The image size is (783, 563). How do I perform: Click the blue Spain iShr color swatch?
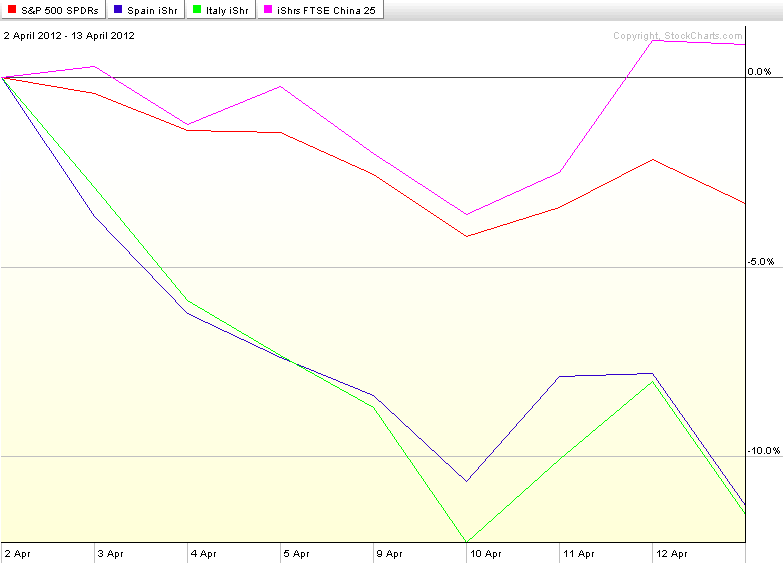(118, 9)
